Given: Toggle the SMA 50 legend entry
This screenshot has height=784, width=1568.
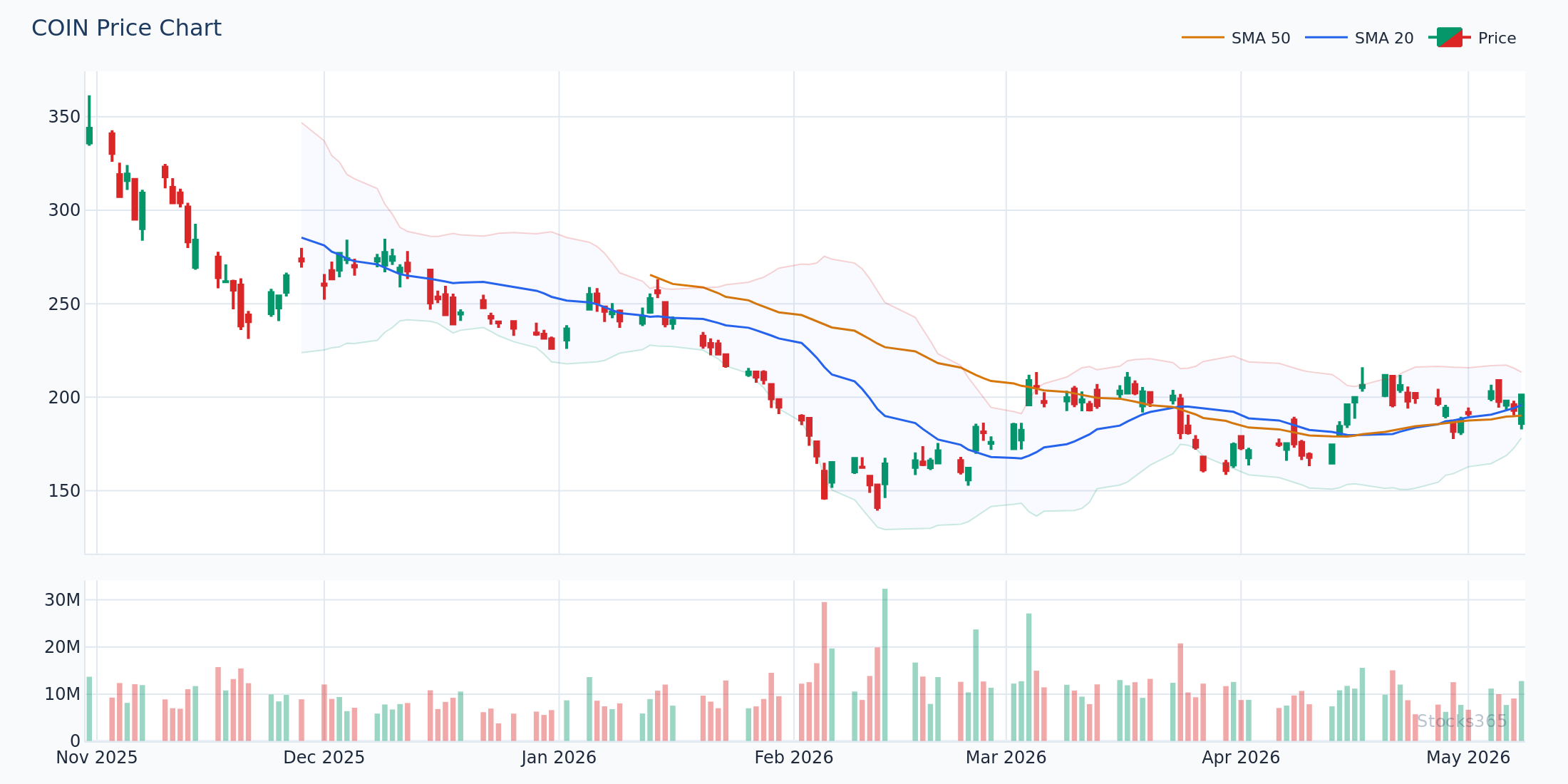Looking at the screenshot, I should tap(1236, 38).
